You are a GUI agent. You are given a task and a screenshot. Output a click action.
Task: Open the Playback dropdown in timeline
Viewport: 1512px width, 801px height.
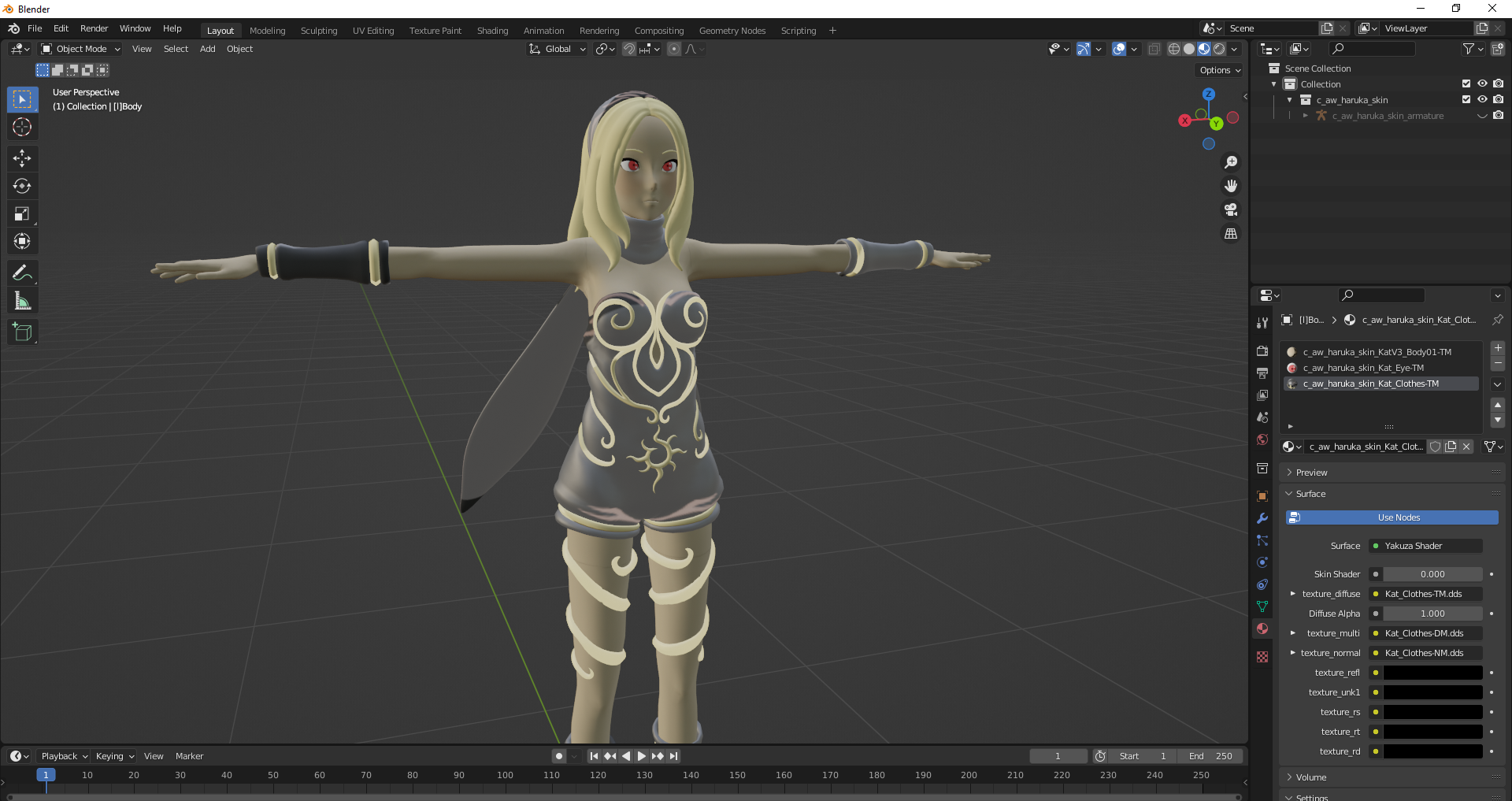click(65, 756)
